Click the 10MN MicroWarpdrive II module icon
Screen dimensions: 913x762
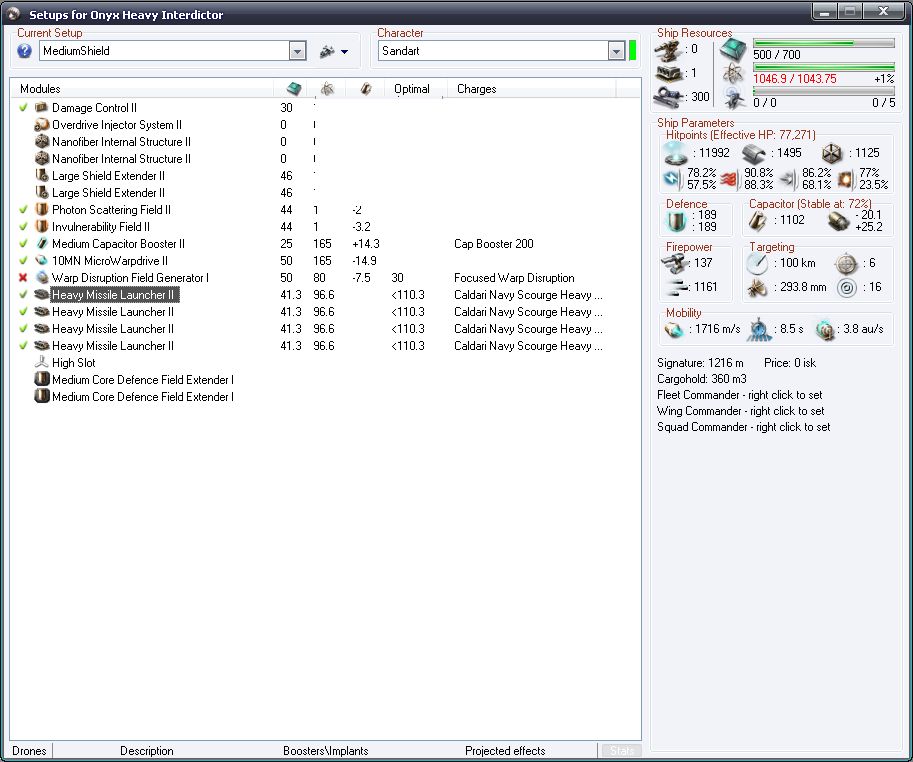(x=41, y=261)
